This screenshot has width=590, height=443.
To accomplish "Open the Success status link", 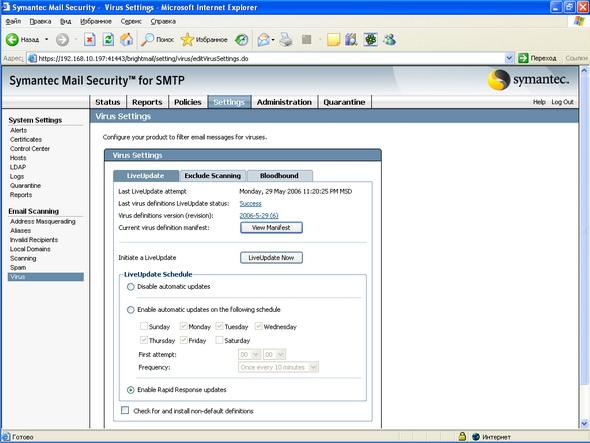I will 251,204.
